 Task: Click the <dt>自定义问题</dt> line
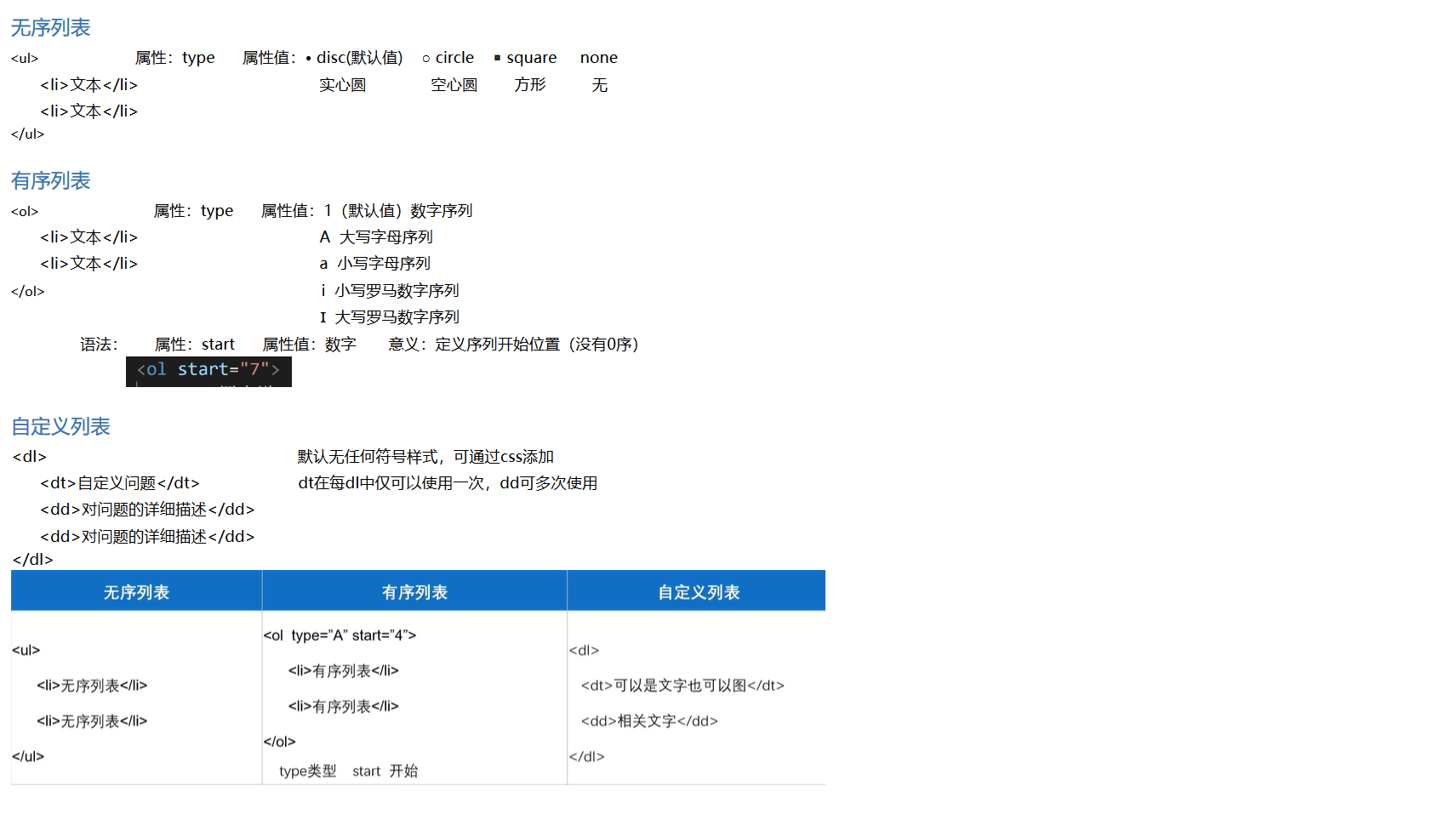tap(120, 482)
